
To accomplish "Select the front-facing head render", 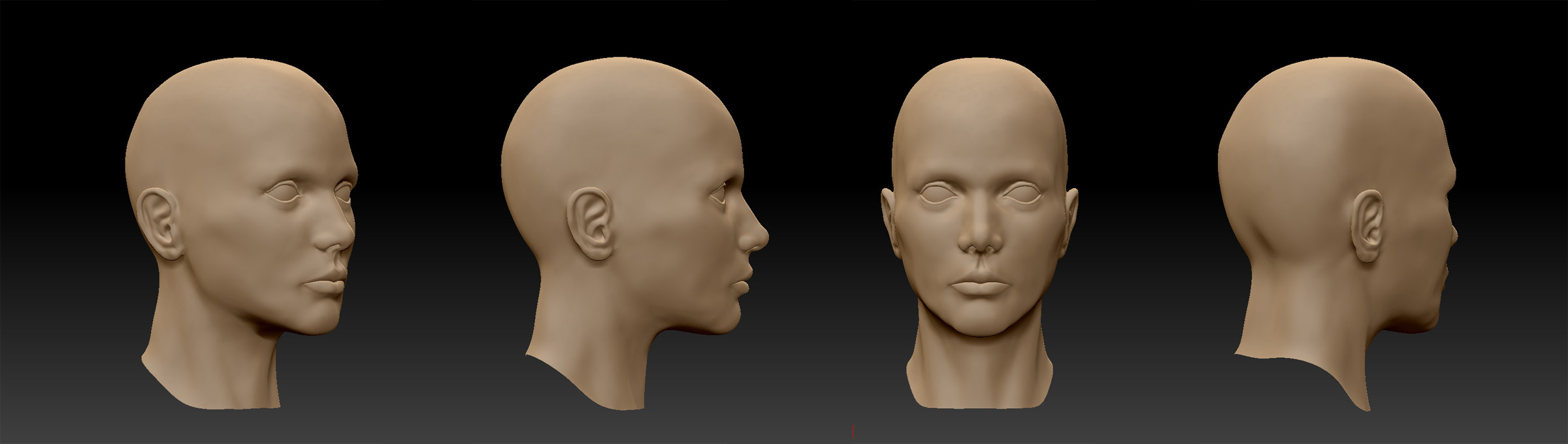I will coord(979,233).
